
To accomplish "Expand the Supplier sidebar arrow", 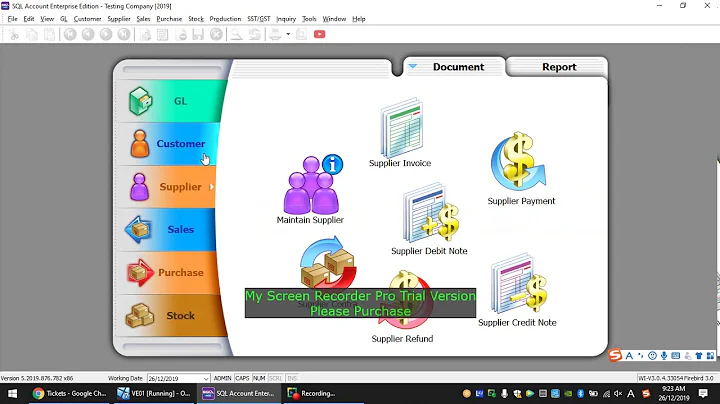I will click(211, 187).
